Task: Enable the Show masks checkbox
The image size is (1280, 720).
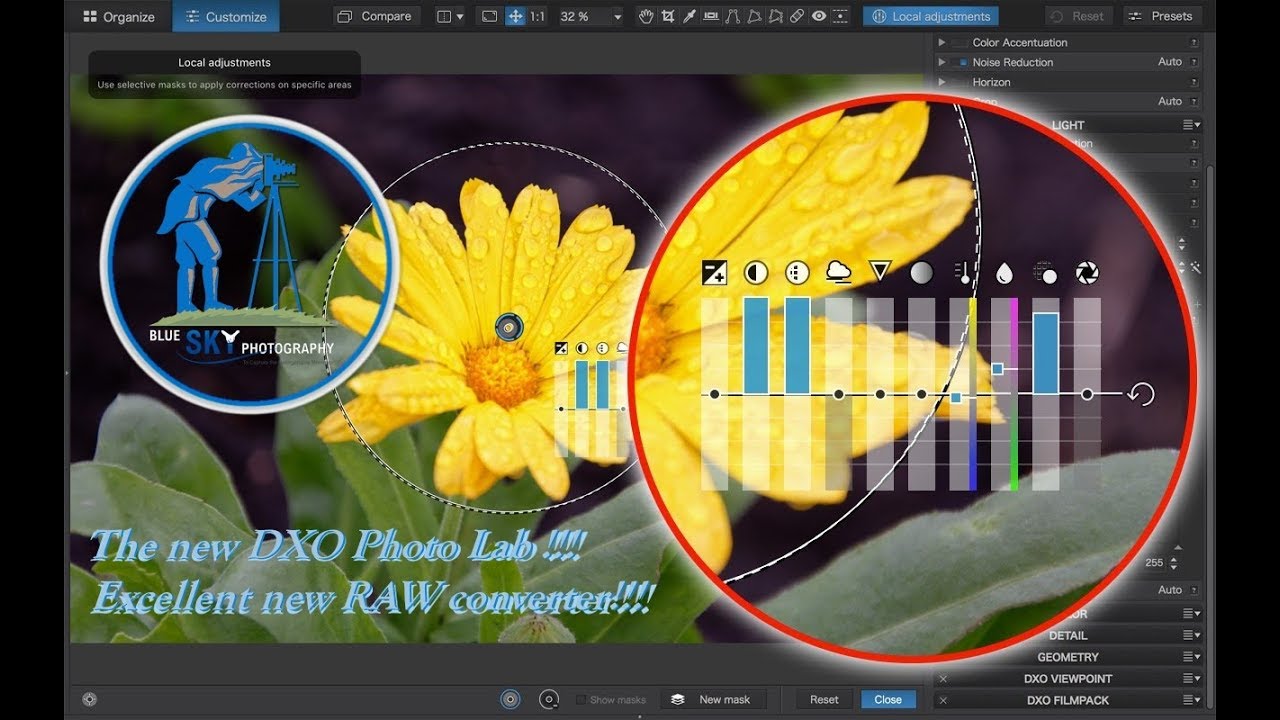Action: tap(581, 700)
